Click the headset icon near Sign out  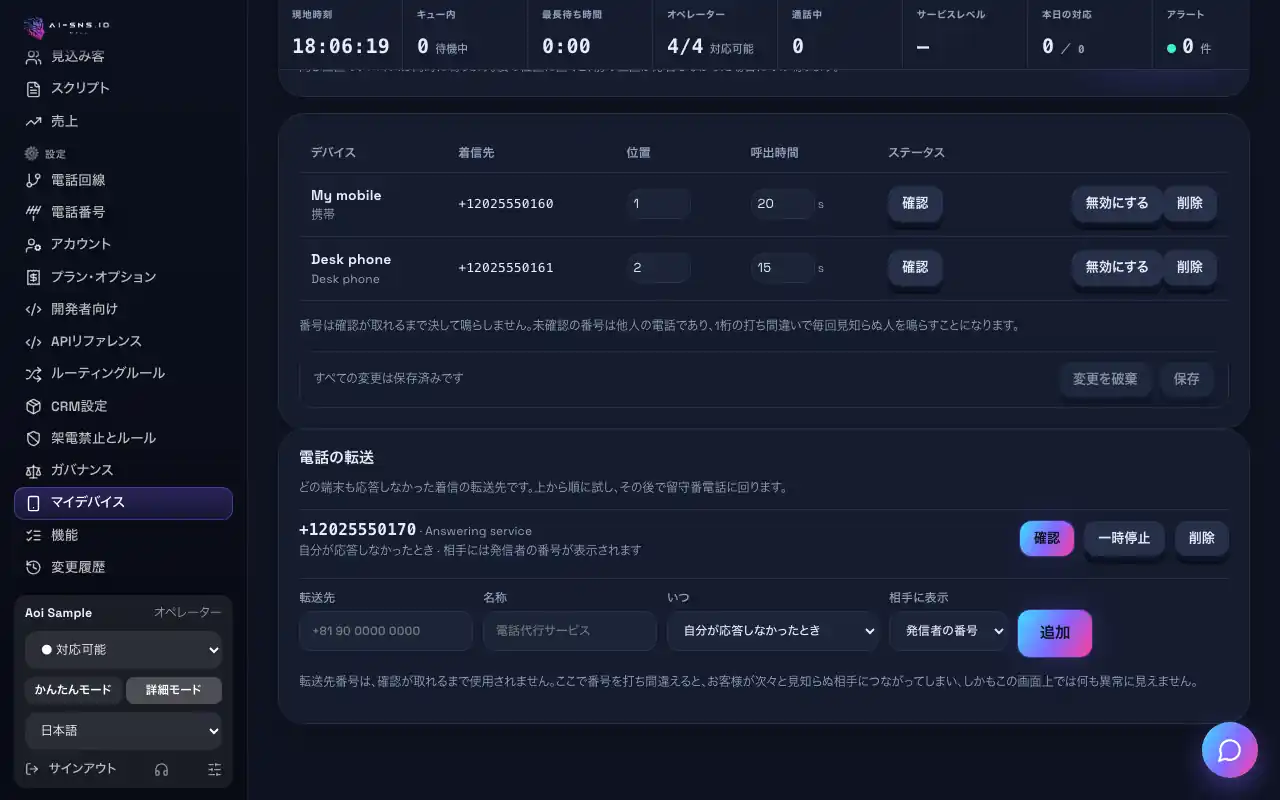(161, 769)
